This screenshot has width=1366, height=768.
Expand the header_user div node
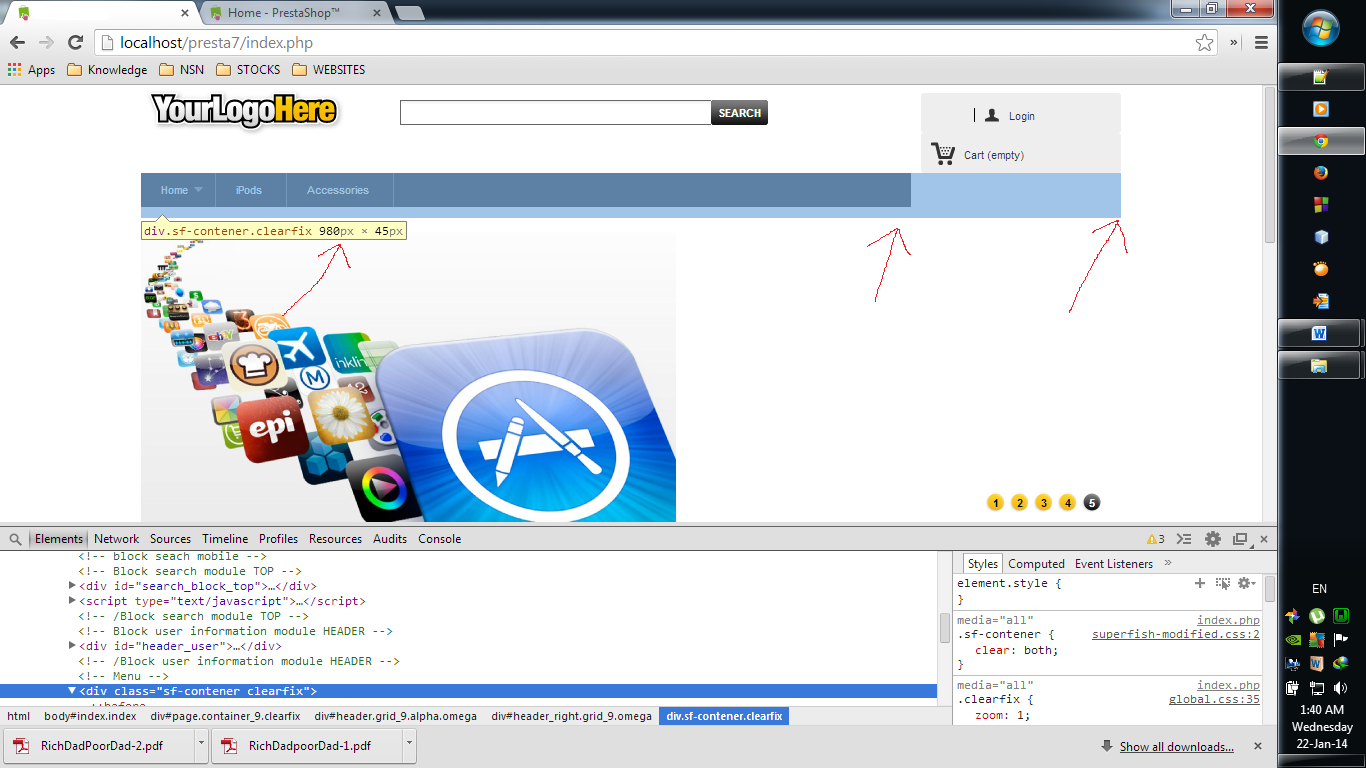pyautogui.click(x=72, y=646)
